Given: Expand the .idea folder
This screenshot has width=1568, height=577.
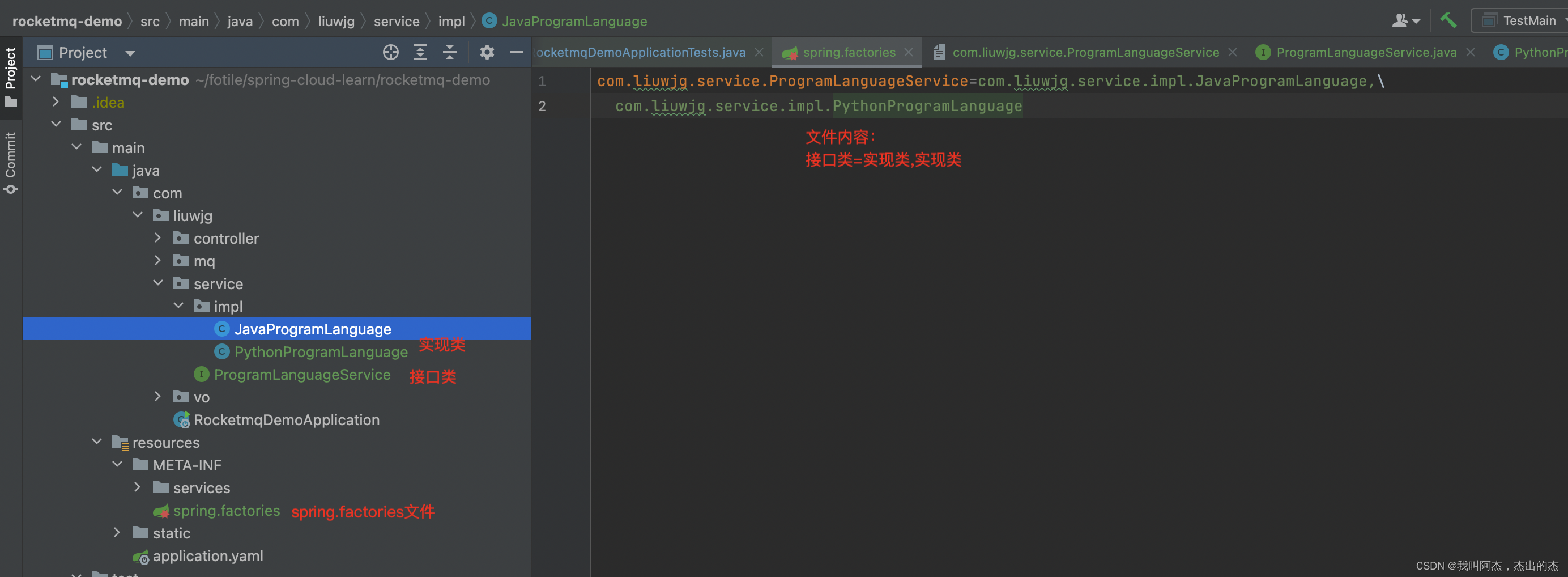Looking at the screenshot, I should click(x=56, y=102).
